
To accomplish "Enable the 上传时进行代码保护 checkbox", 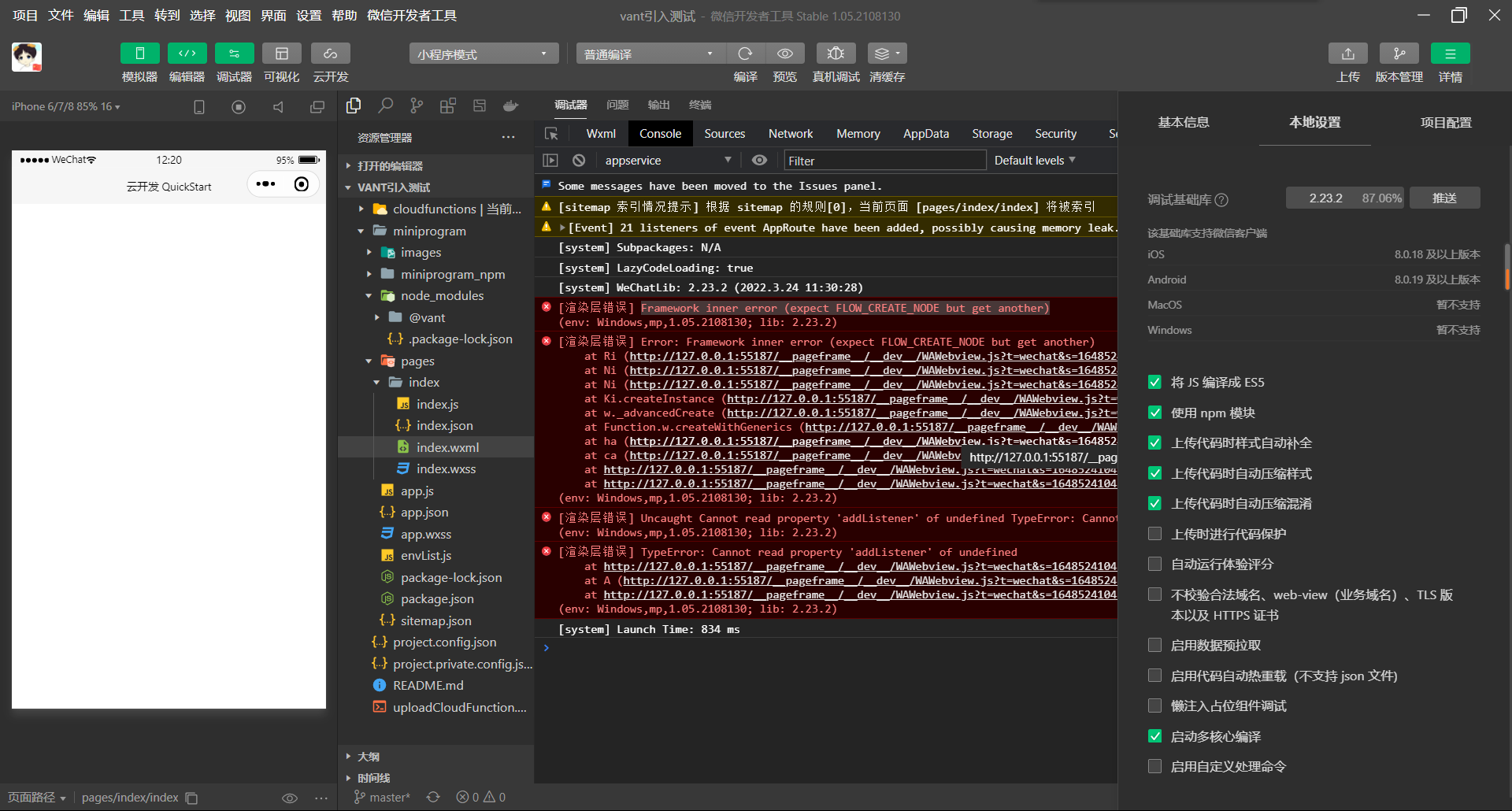I will click(1154, 534).
